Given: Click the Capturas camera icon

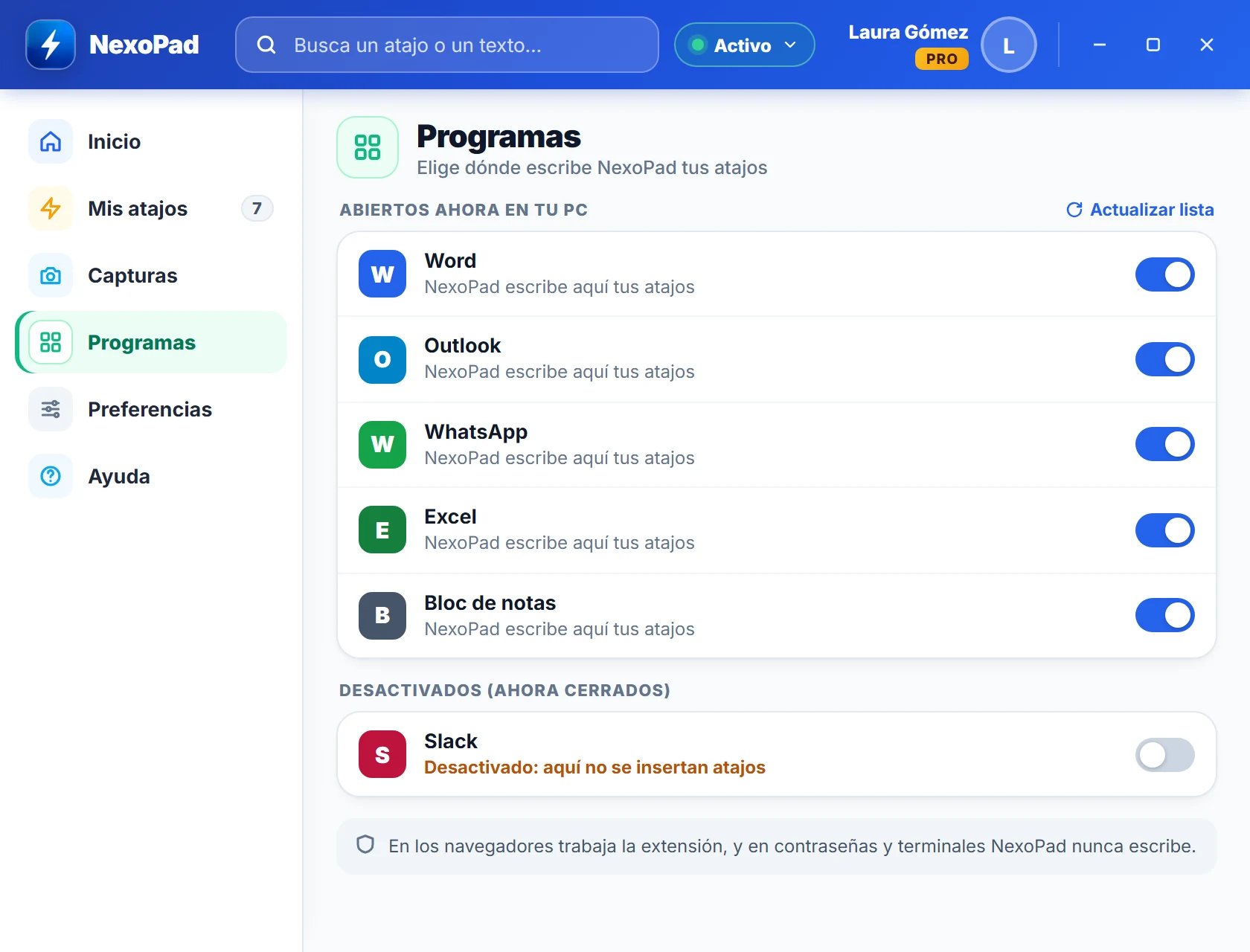Looking at the screenshot, I should tap(51, 275).
